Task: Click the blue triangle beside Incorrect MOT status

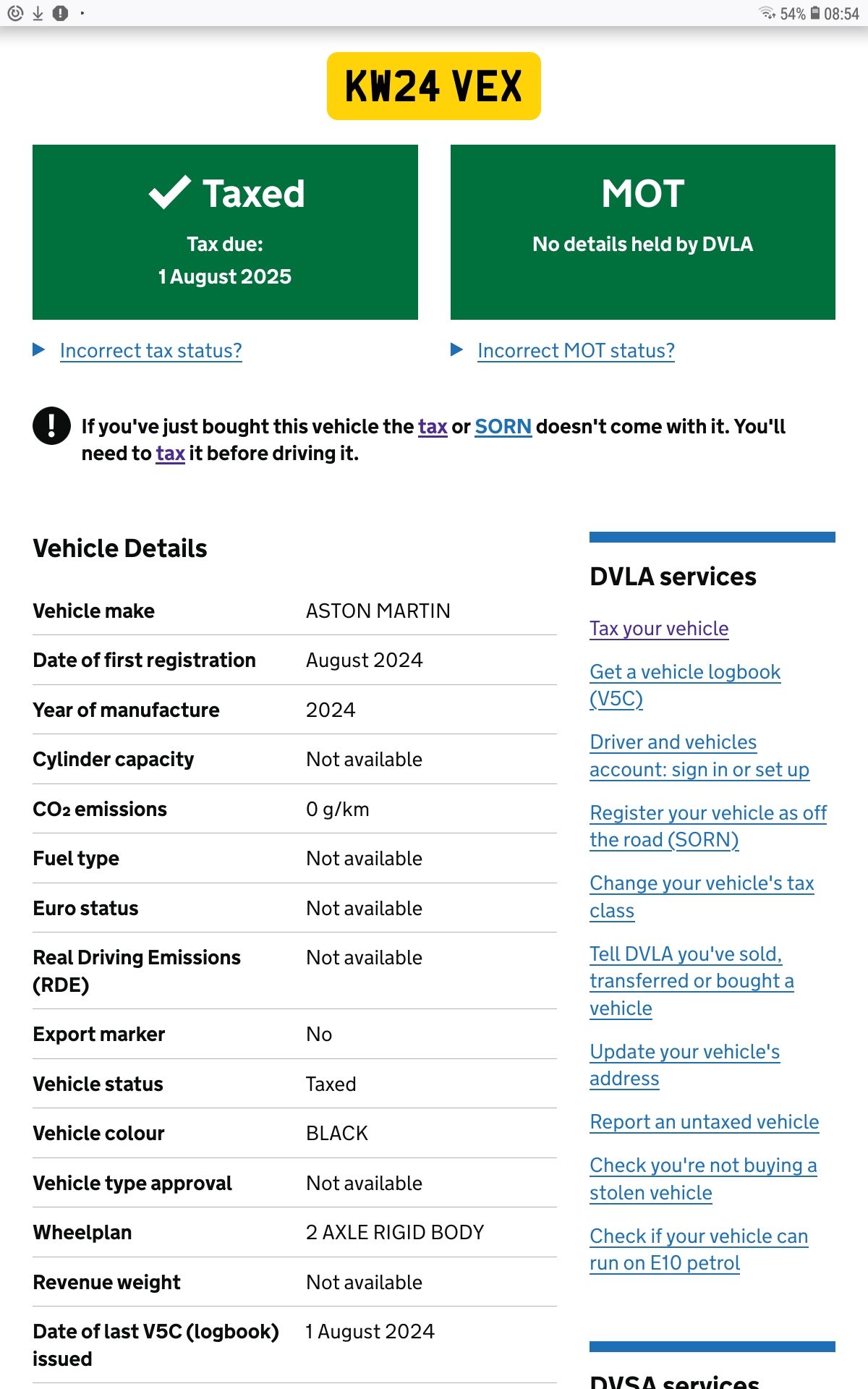Action: [456, 350]
